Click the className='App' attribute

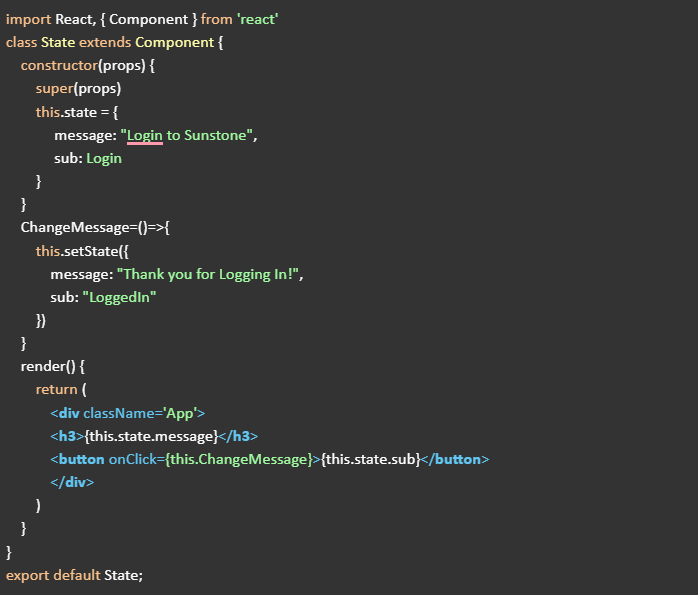point(140,413)
